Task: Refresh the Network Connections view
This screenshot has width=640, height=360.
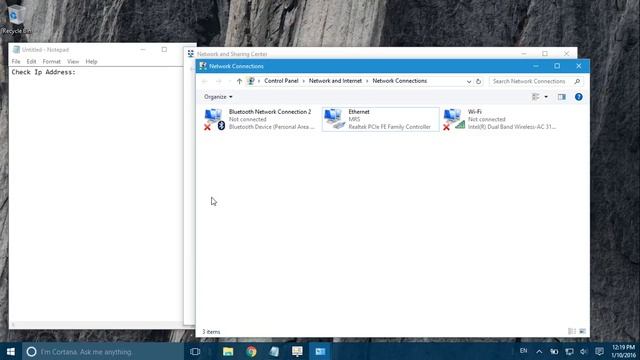Action: (x=478, y=81)
